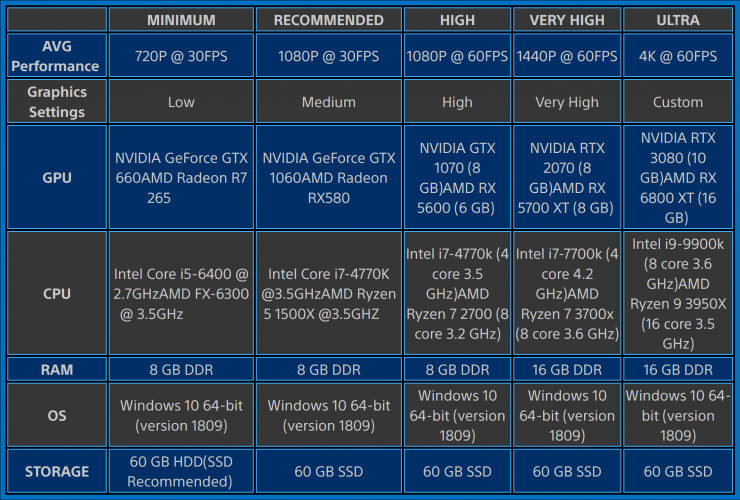Click the 60 GB SSD cell under VERY HIGH
The width and height of the screenshot is (740, 500).
(567, 471)
